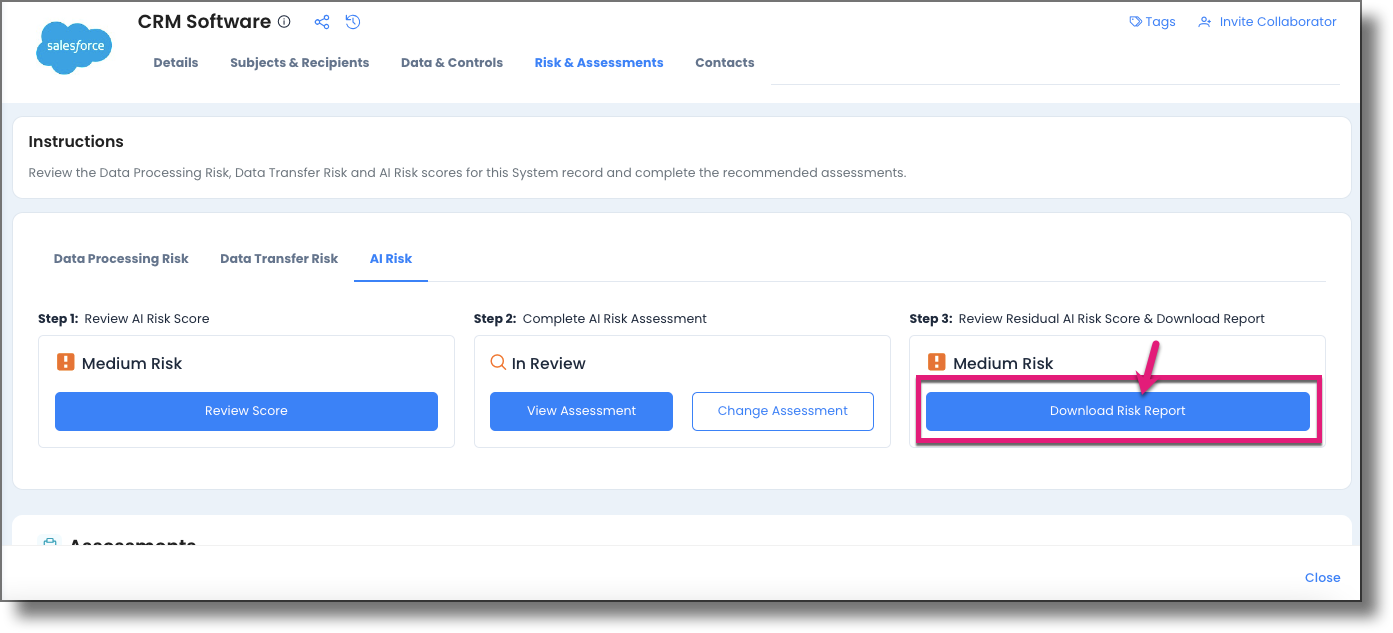Click the Invite Collaborator person icon
The width and height of the screenshot is (1393, 633).
point(1205,22)
